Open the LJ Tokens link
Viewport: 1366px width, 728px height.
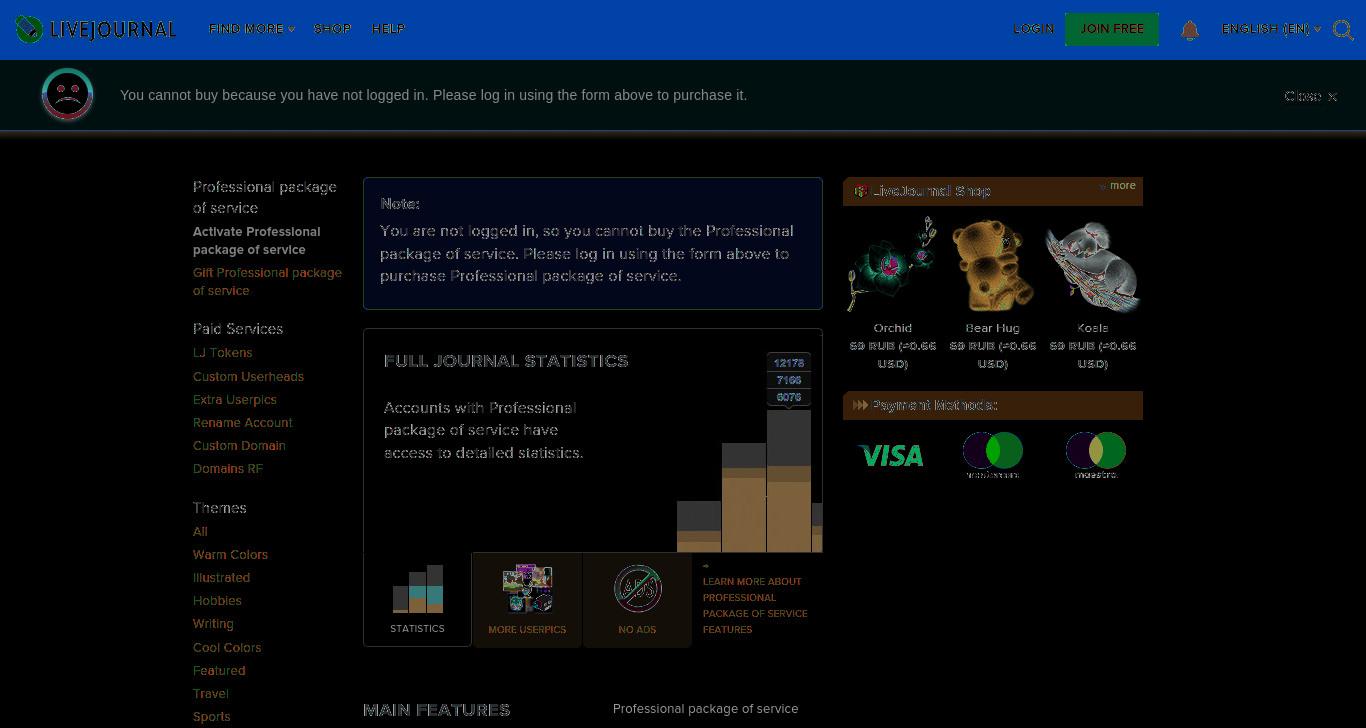pos(222,353)
